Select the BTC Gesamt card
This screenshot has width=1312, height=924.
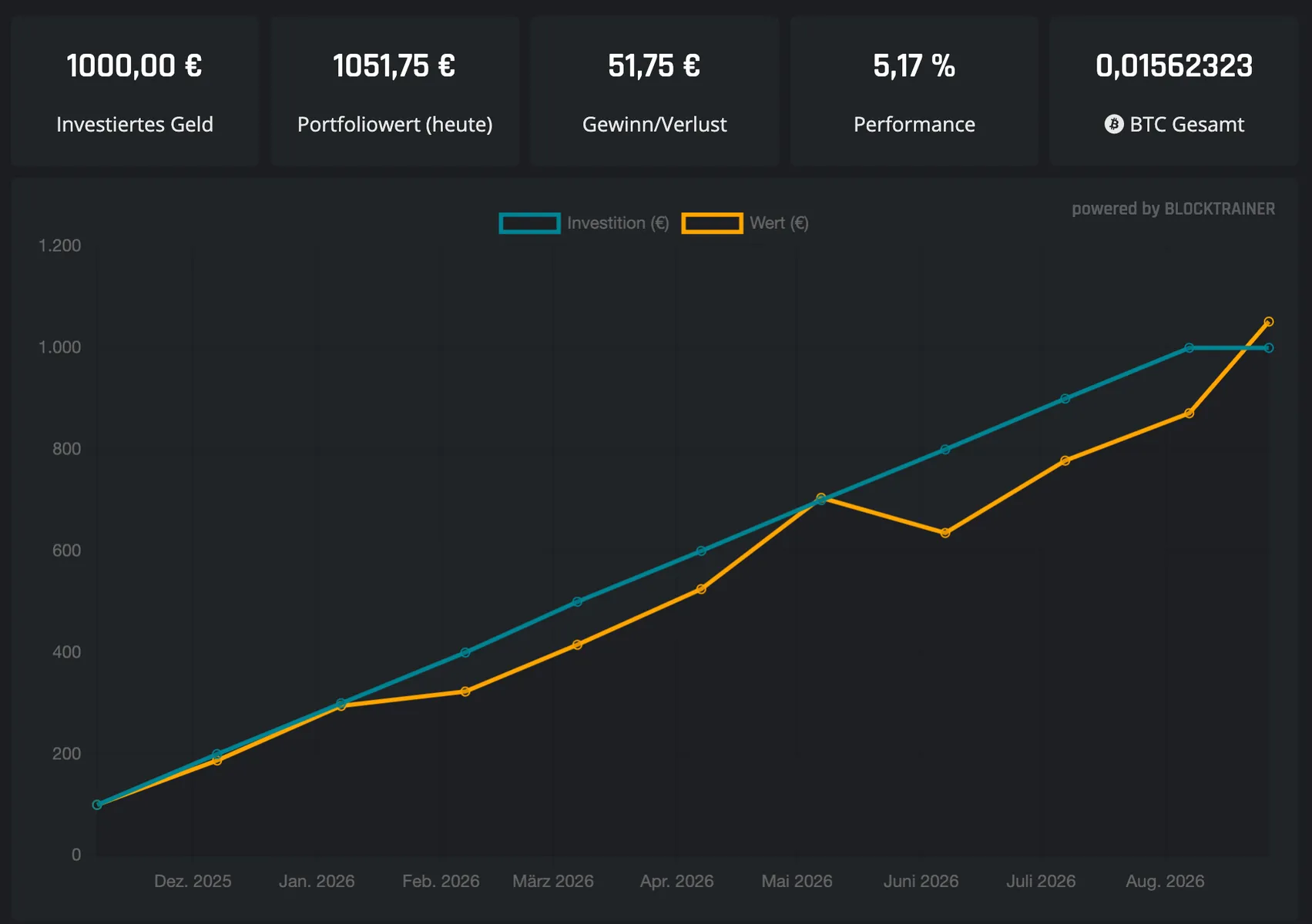1173,91
